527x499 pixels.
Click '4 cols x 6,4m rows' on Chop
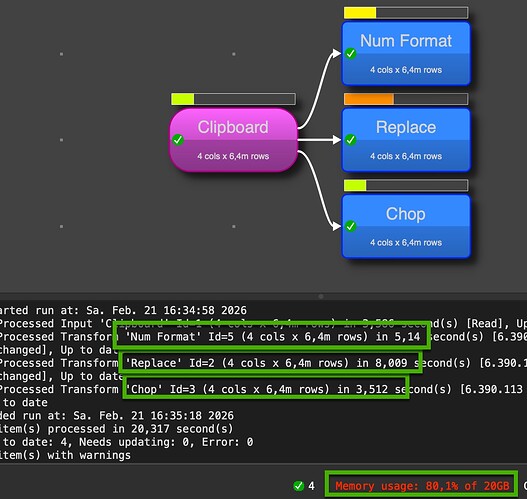pyautogui.click(x=406, y=243)
